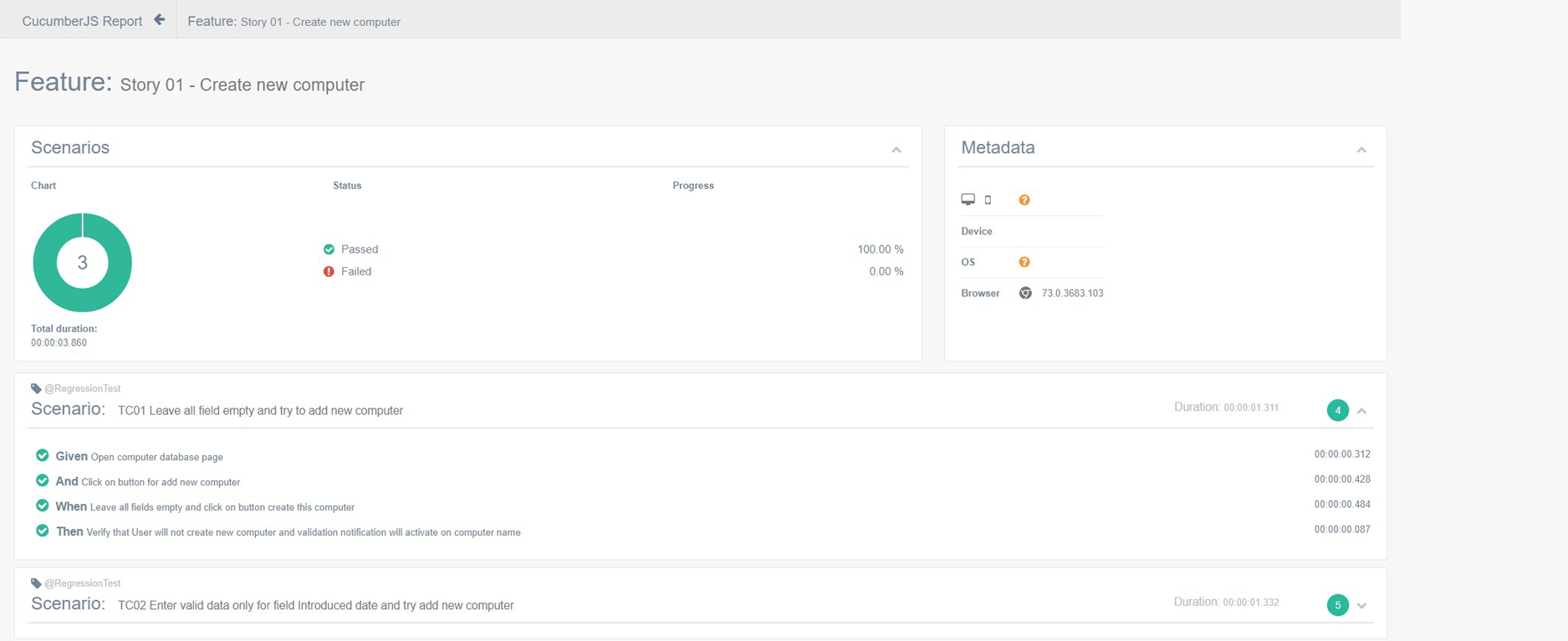This screenshot has height=641, width=1568.
Task: Click the Metadata panel heading
Action: pyautogui.click(x=998, y=147)
